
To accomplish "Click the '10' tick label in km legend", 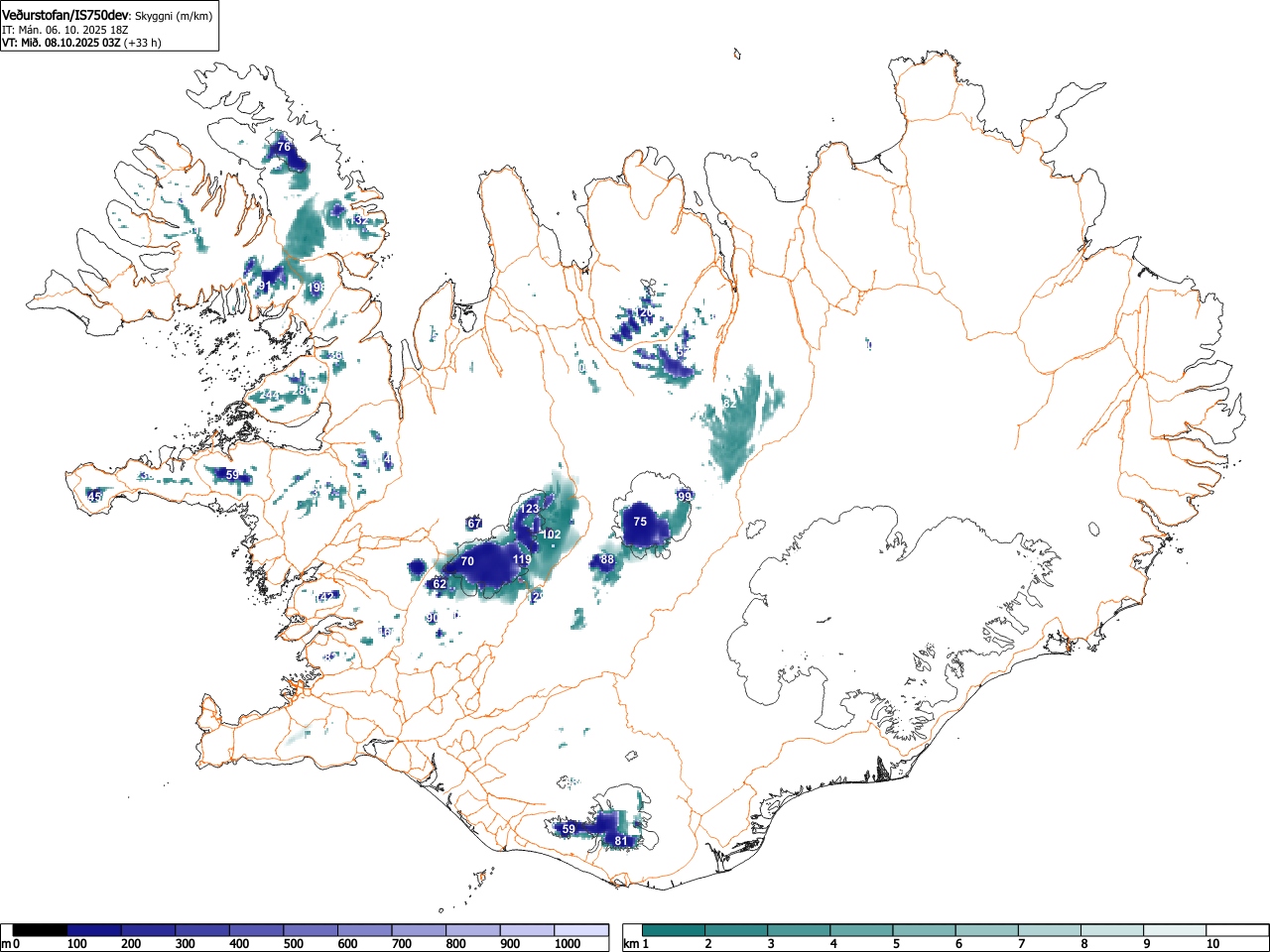I will pyautogui.click(x=1212, y=944).
